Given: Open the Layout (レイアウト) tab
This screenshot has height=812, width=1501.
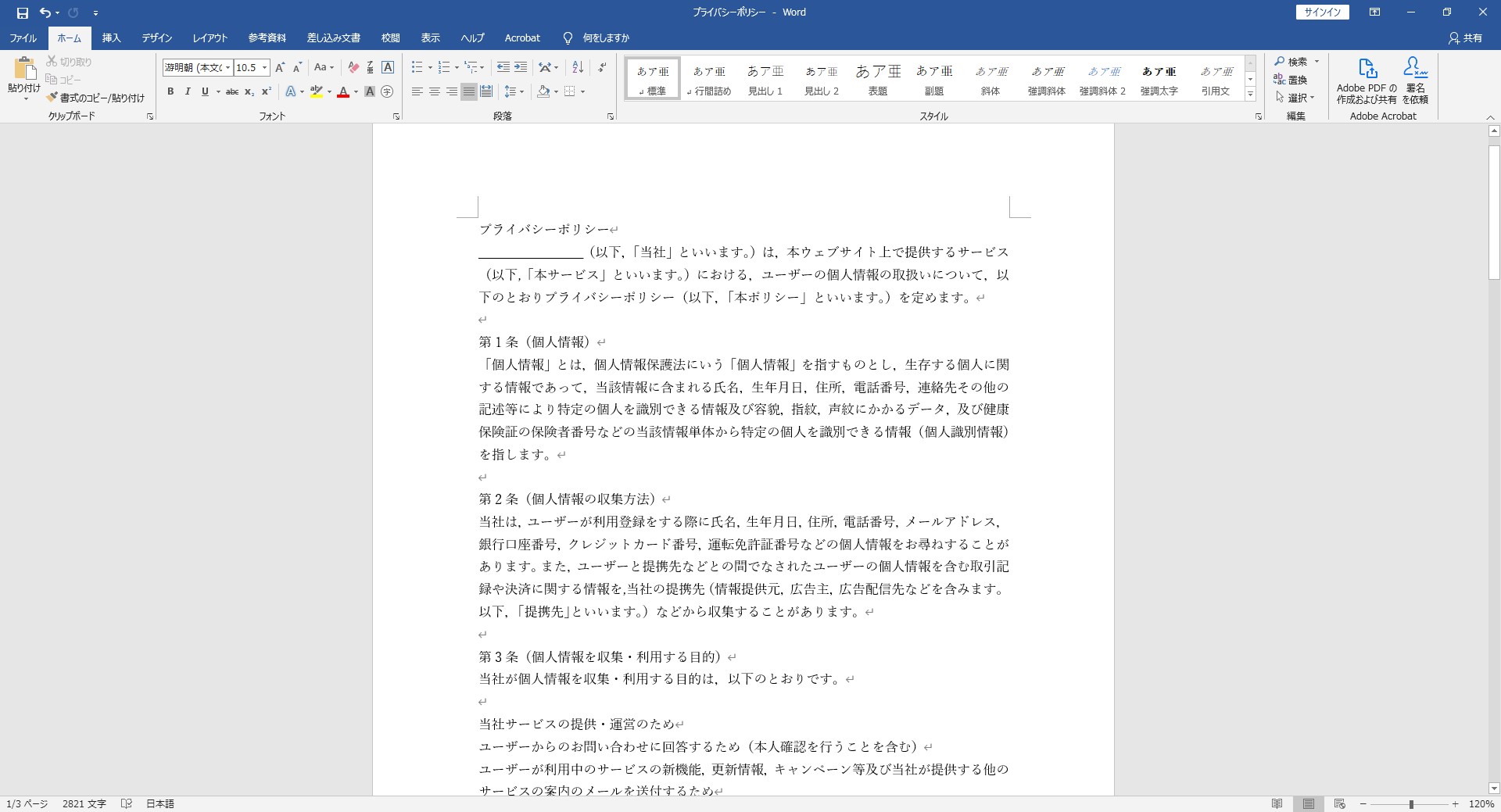Looking at the screenshot, I should [x=210, y=38].
